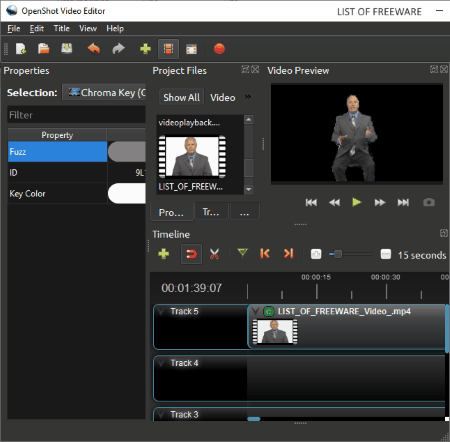Image resolution: width=450 pixels, height=442 pixels.
Task: Show more filter options chevron
Action: [248, 97]
